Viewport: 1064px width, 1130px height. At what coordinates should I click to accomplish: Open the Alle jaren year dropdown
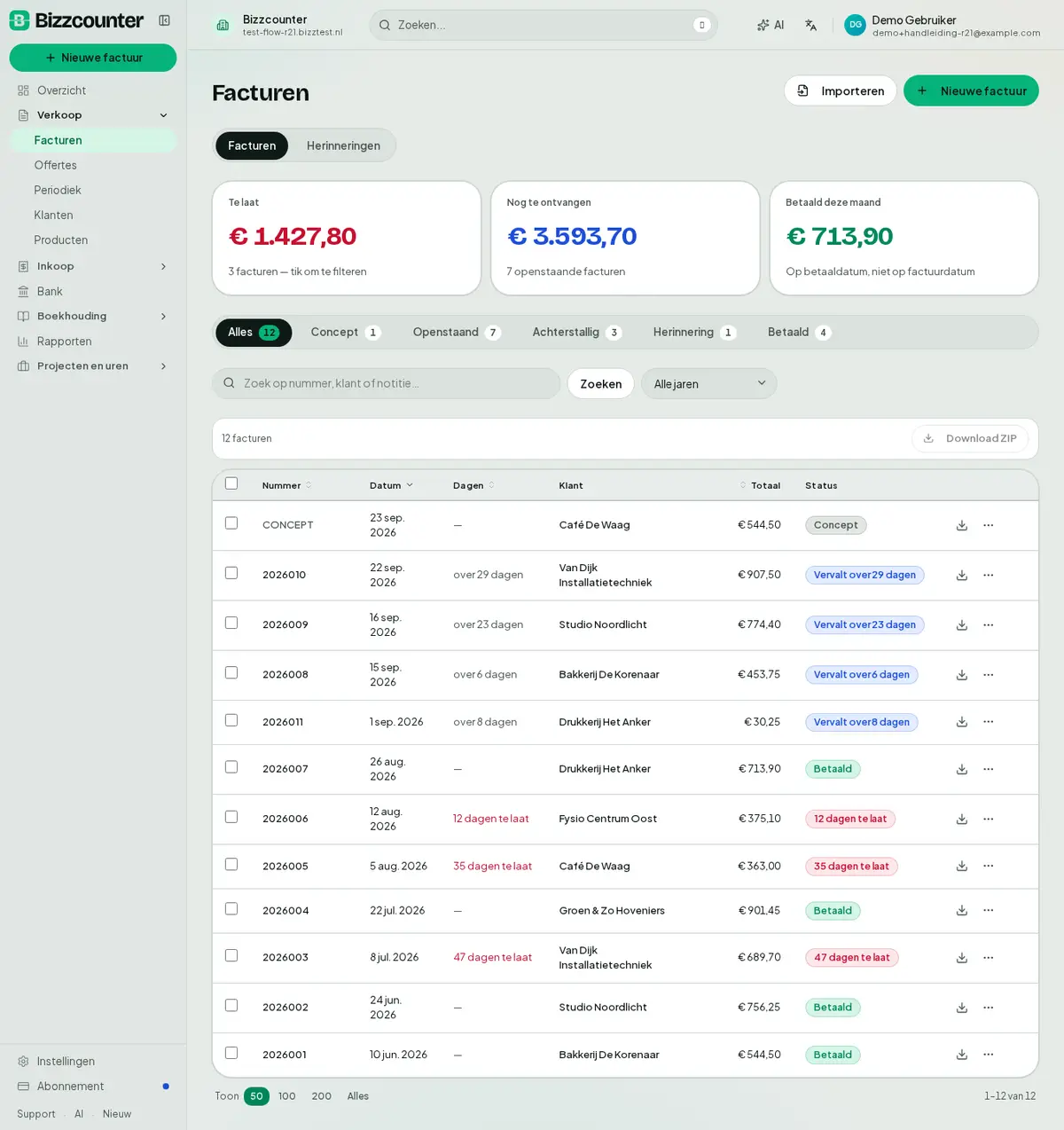tap(709, 383)
